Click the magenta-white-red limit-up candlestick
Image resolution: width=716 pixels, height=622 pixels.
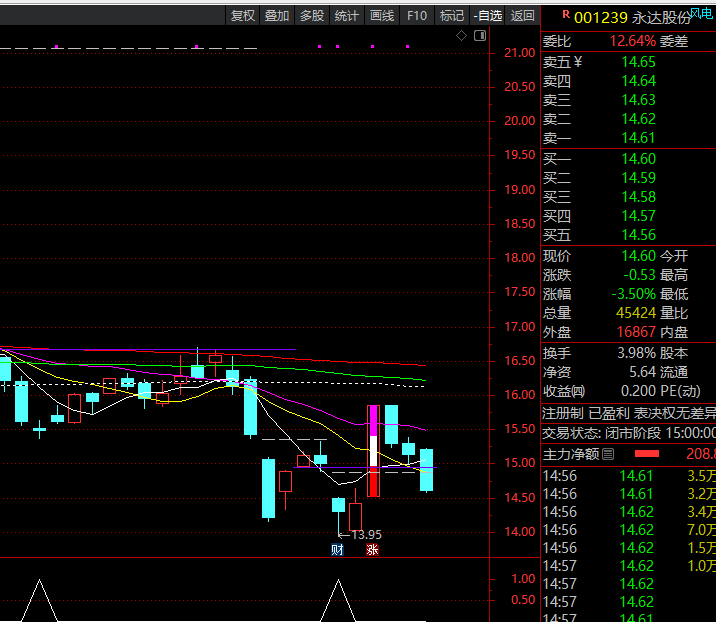374,451
